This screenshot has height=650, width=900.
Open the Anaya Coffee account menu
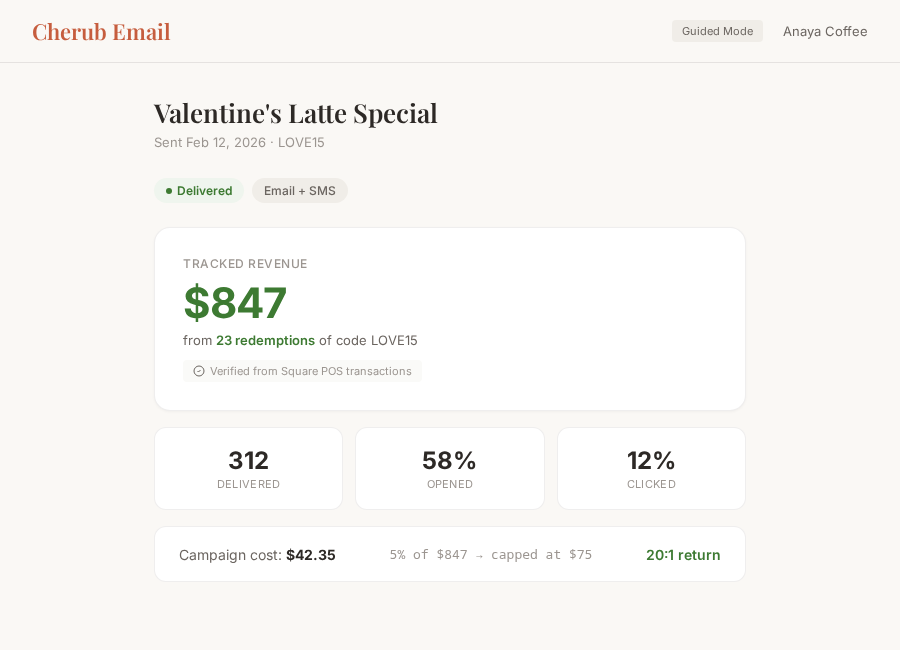click(x=825, y=31)
